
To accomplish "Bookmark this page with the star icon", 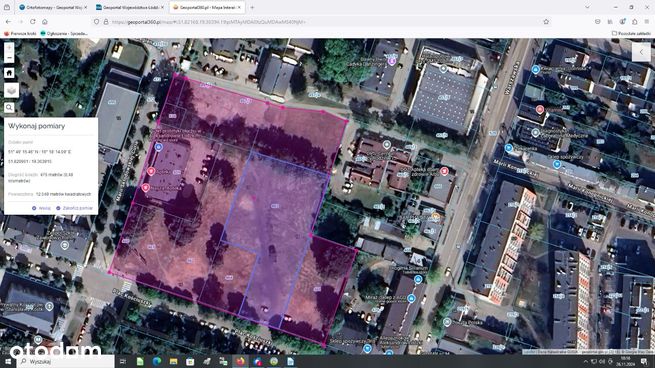I will tap(546, 22).
